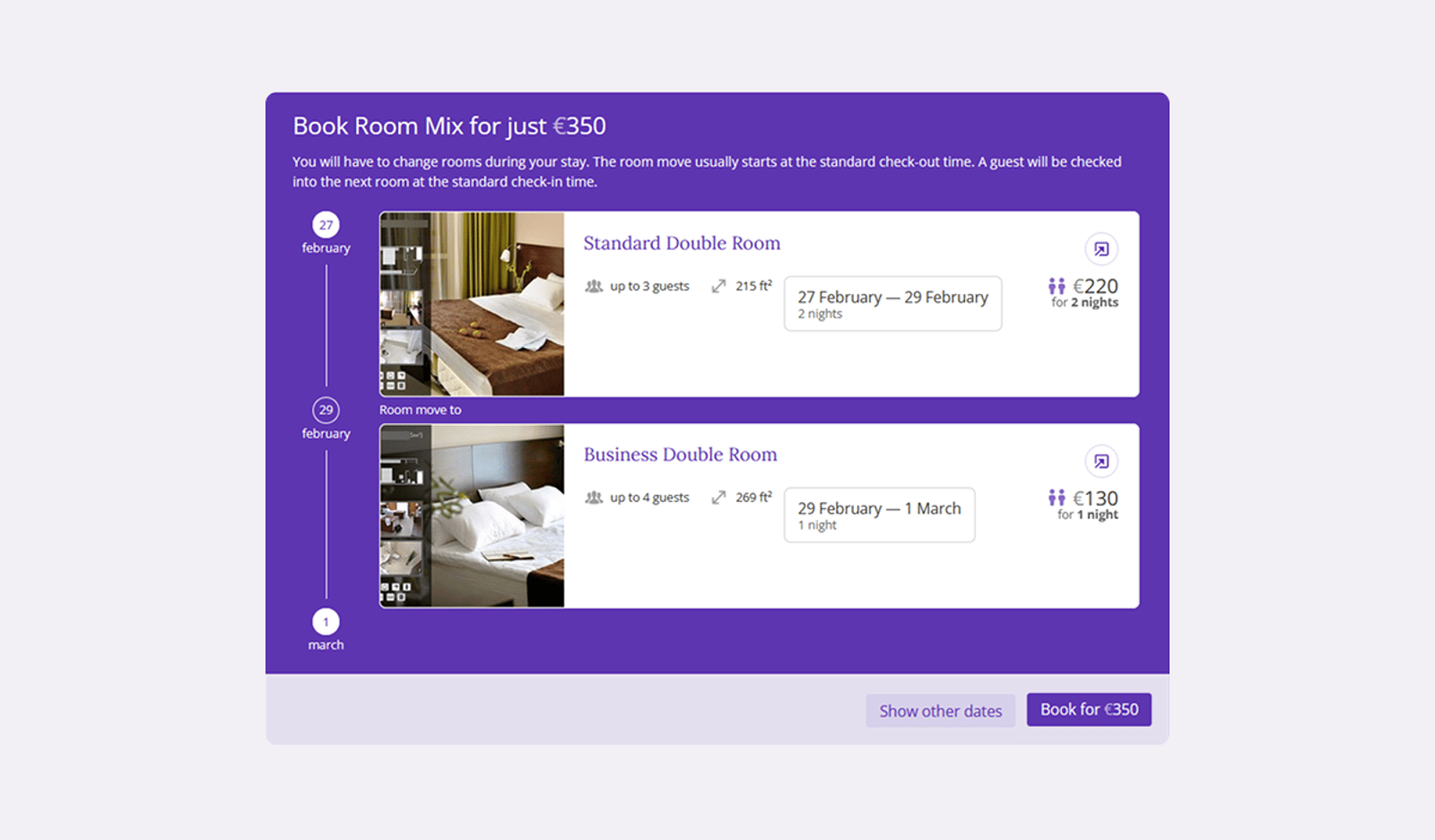
Task: Select the 29 February — 1 March date box
Action: (879, 515)
